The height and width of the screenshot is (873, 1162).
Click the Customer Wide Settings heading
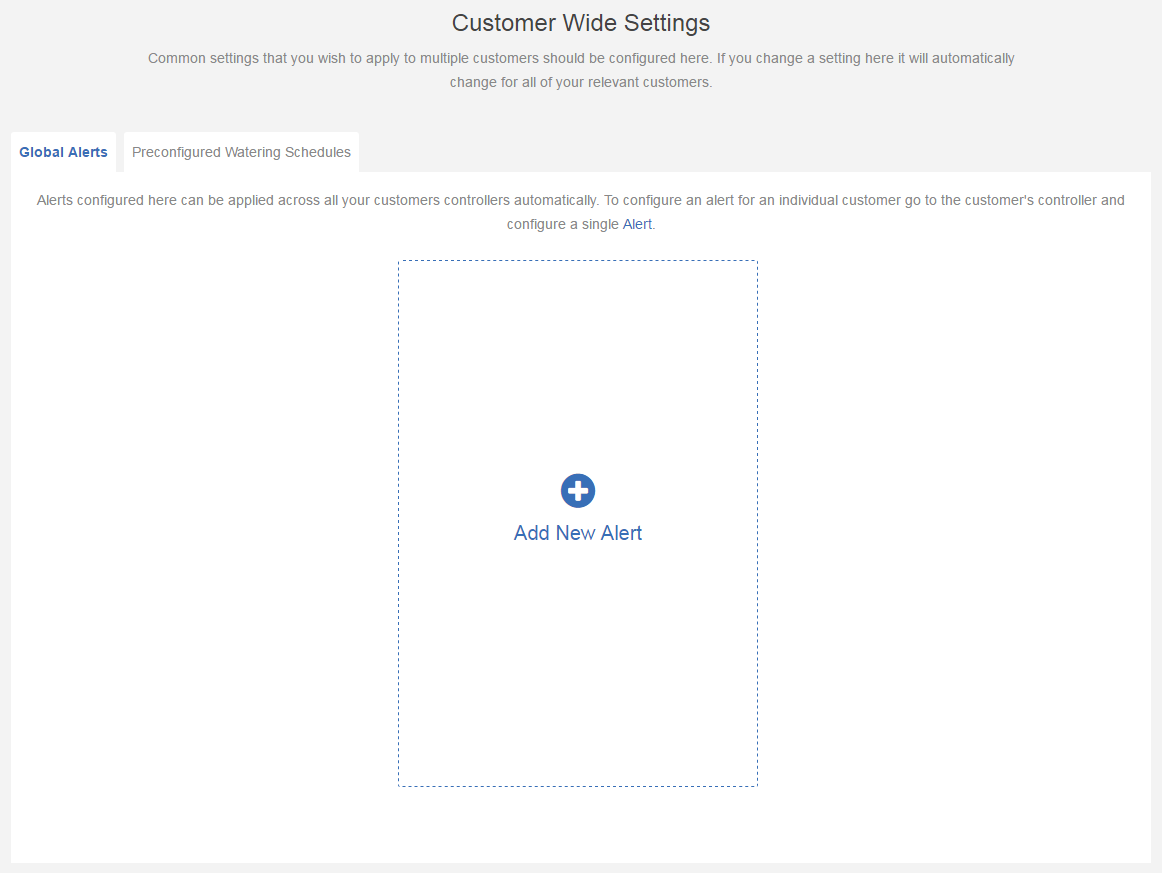[x=581, y=23]
